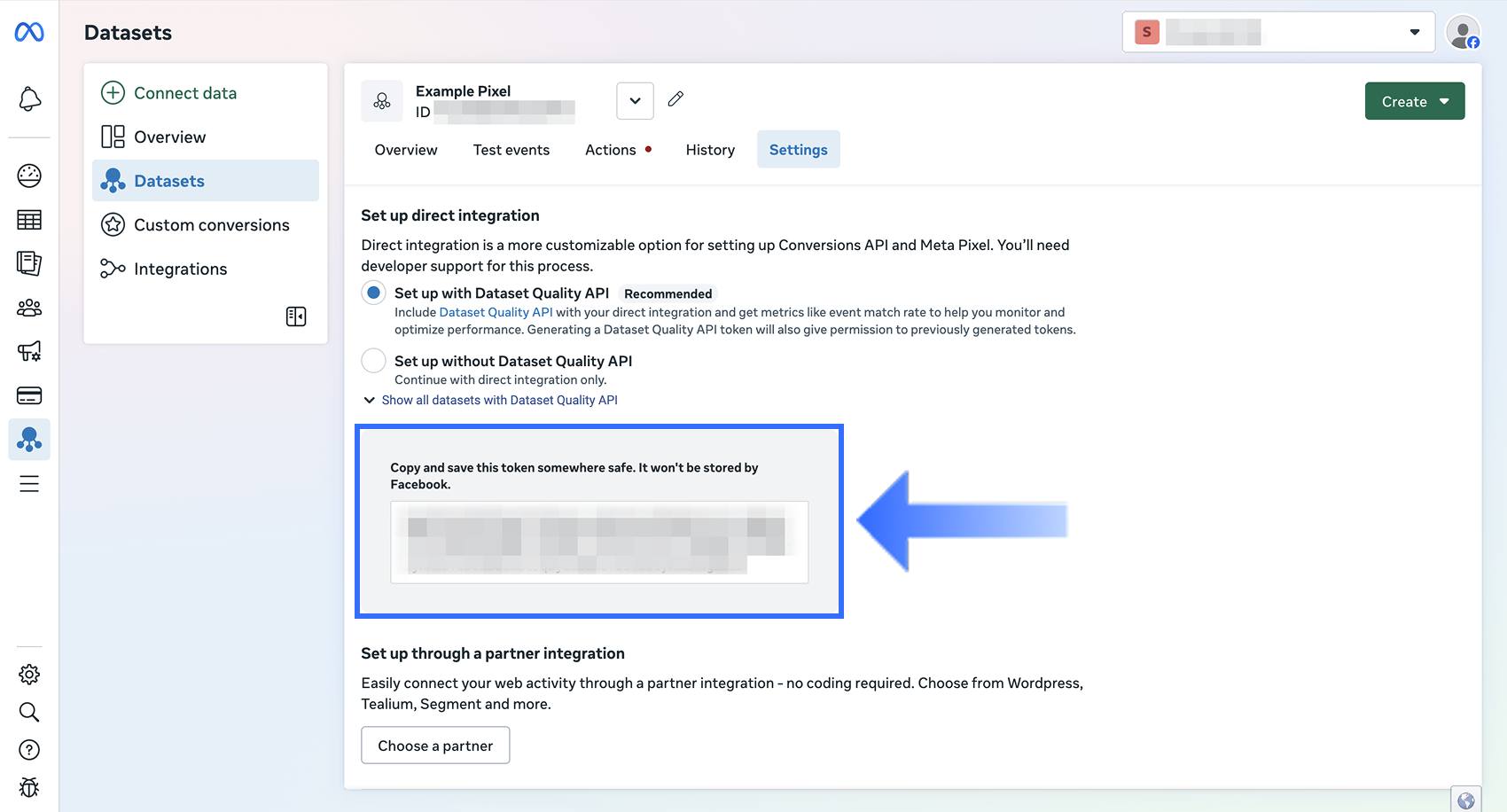Click the globe icon at bottom right

[1466, 800]
